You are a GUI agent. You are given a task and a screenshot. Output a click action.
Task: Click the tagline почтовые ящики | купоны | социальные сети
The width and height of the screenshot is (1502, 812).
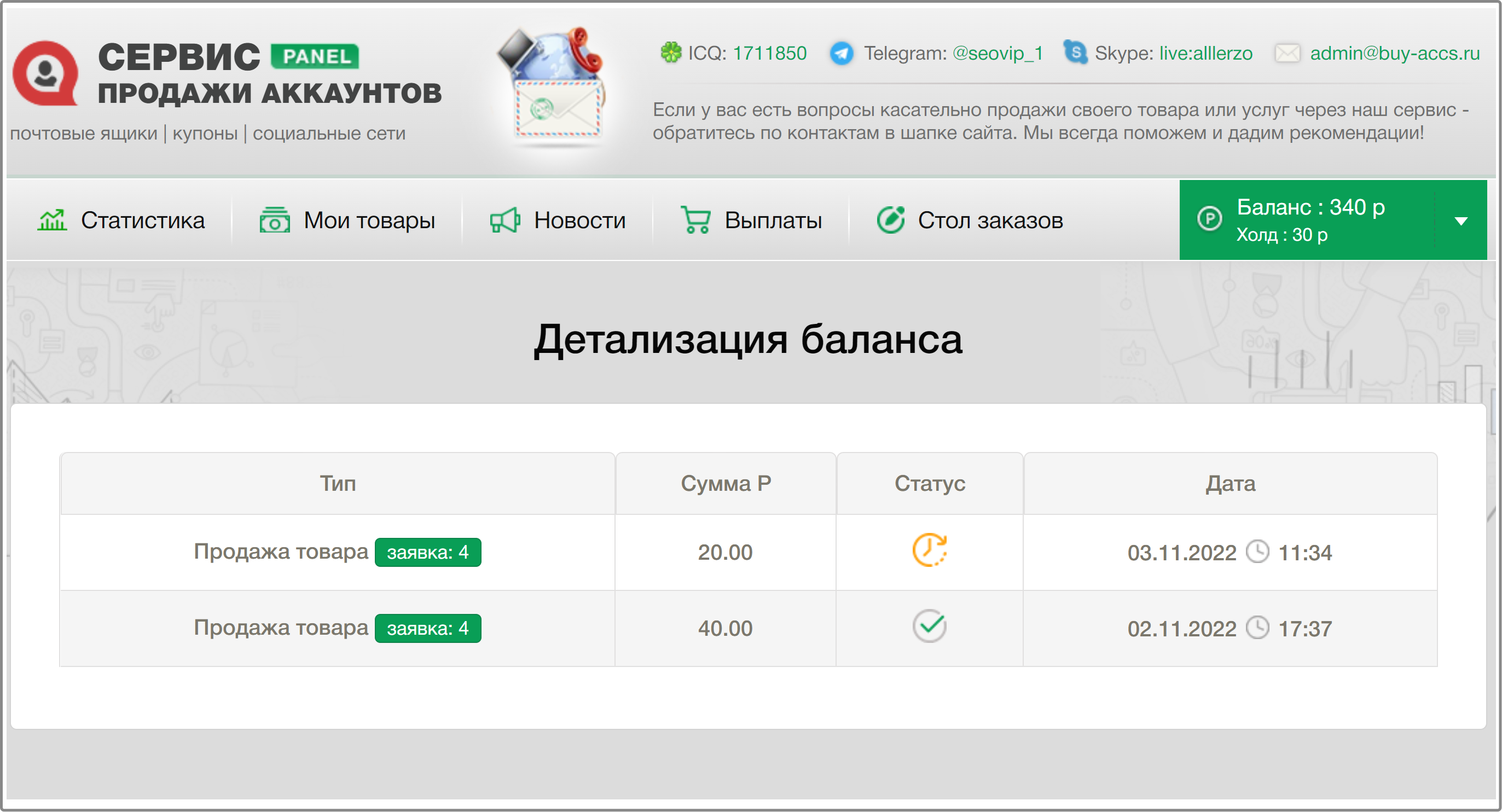208,134
